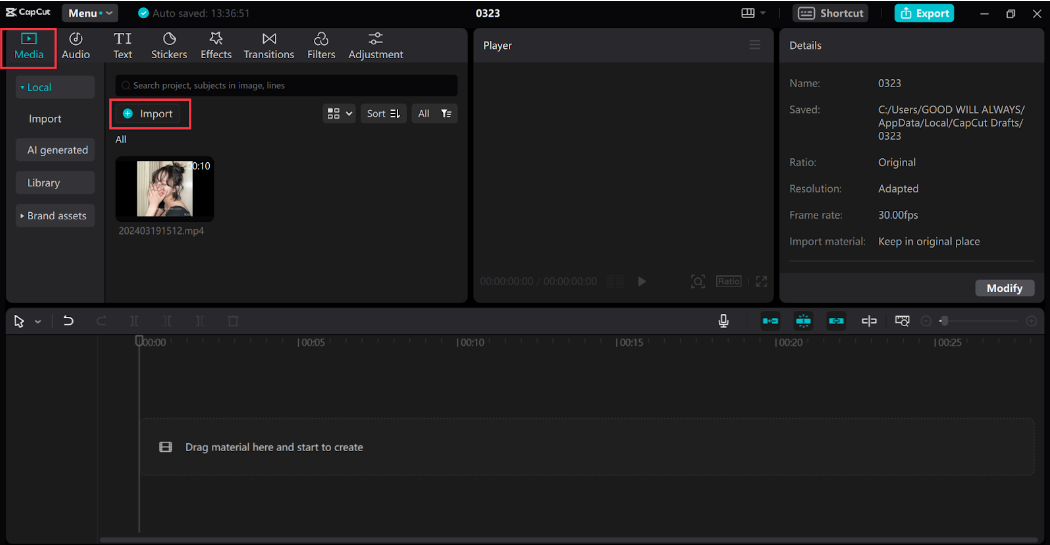Click the Delete trash icon in timeline toolbar
The image size is (1050, 545).
pyautogui.click(x=233, y=321)
